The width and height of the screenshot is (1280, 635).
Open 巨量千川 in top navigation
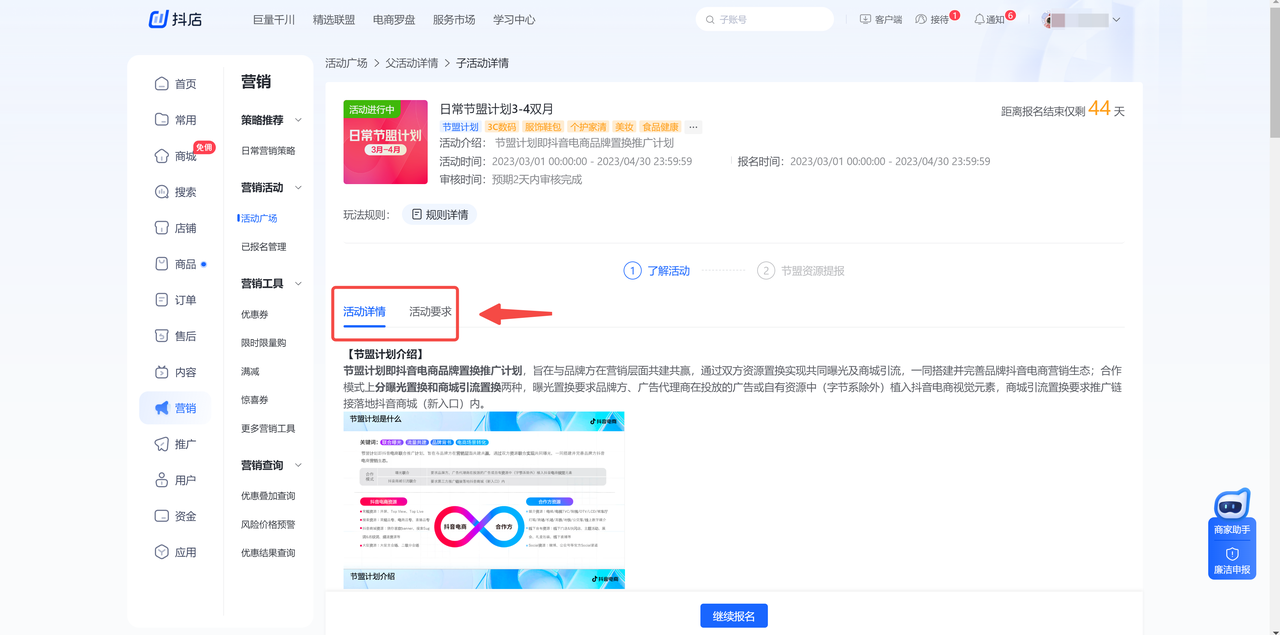click(274, 19)
